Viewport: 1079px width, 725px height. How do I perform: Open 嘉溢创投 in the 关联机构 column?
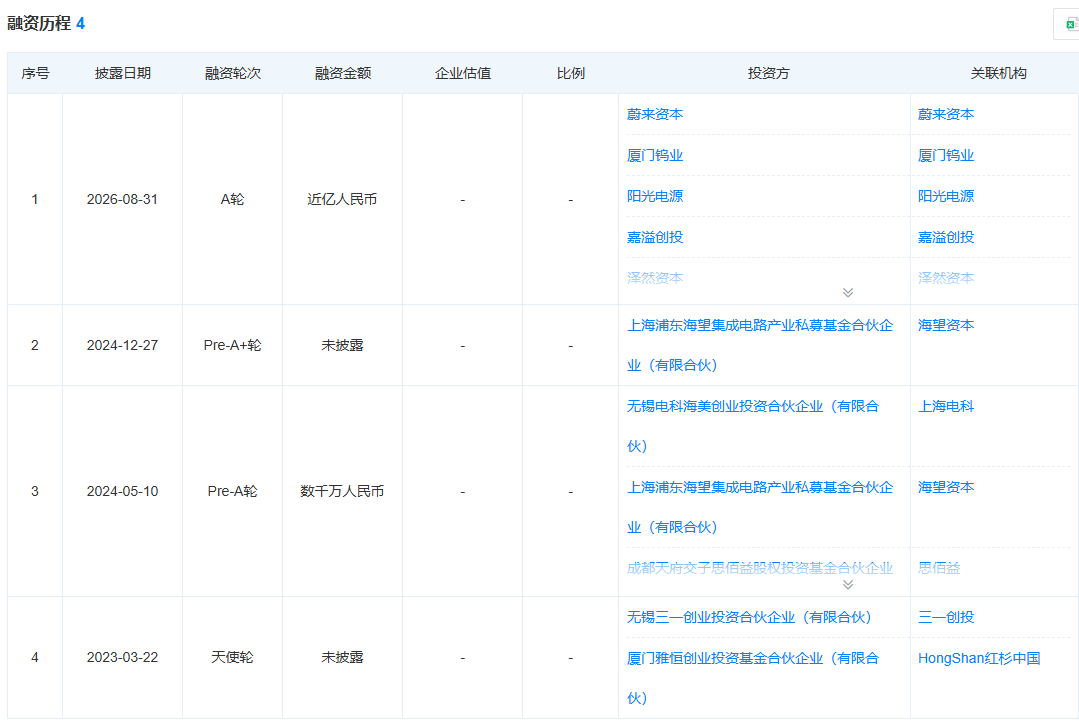946,237
